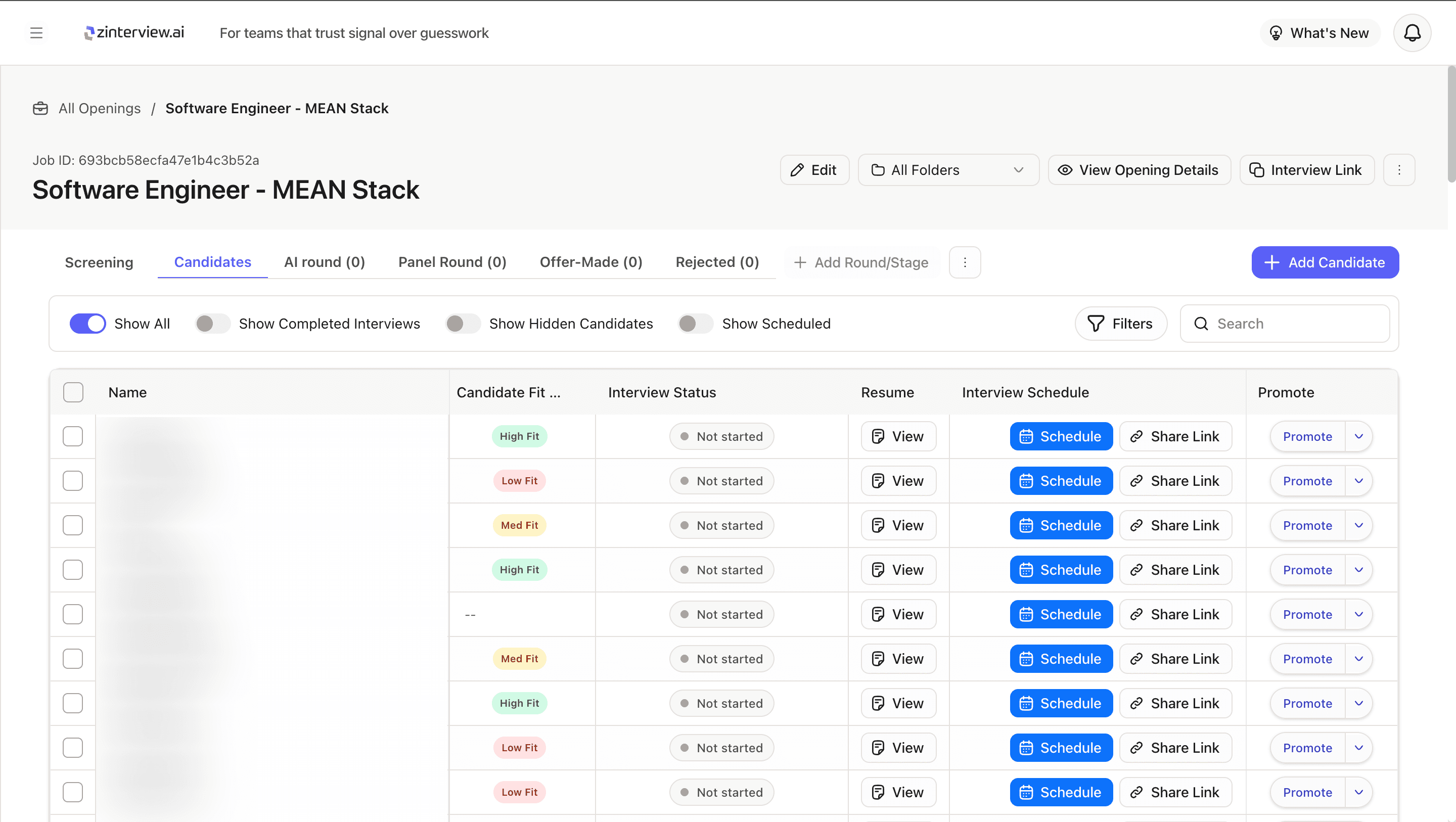Expand Promote dropdown arrow in first Med Fit row
The image size is (1456, 822).
tap(1359, 525)
